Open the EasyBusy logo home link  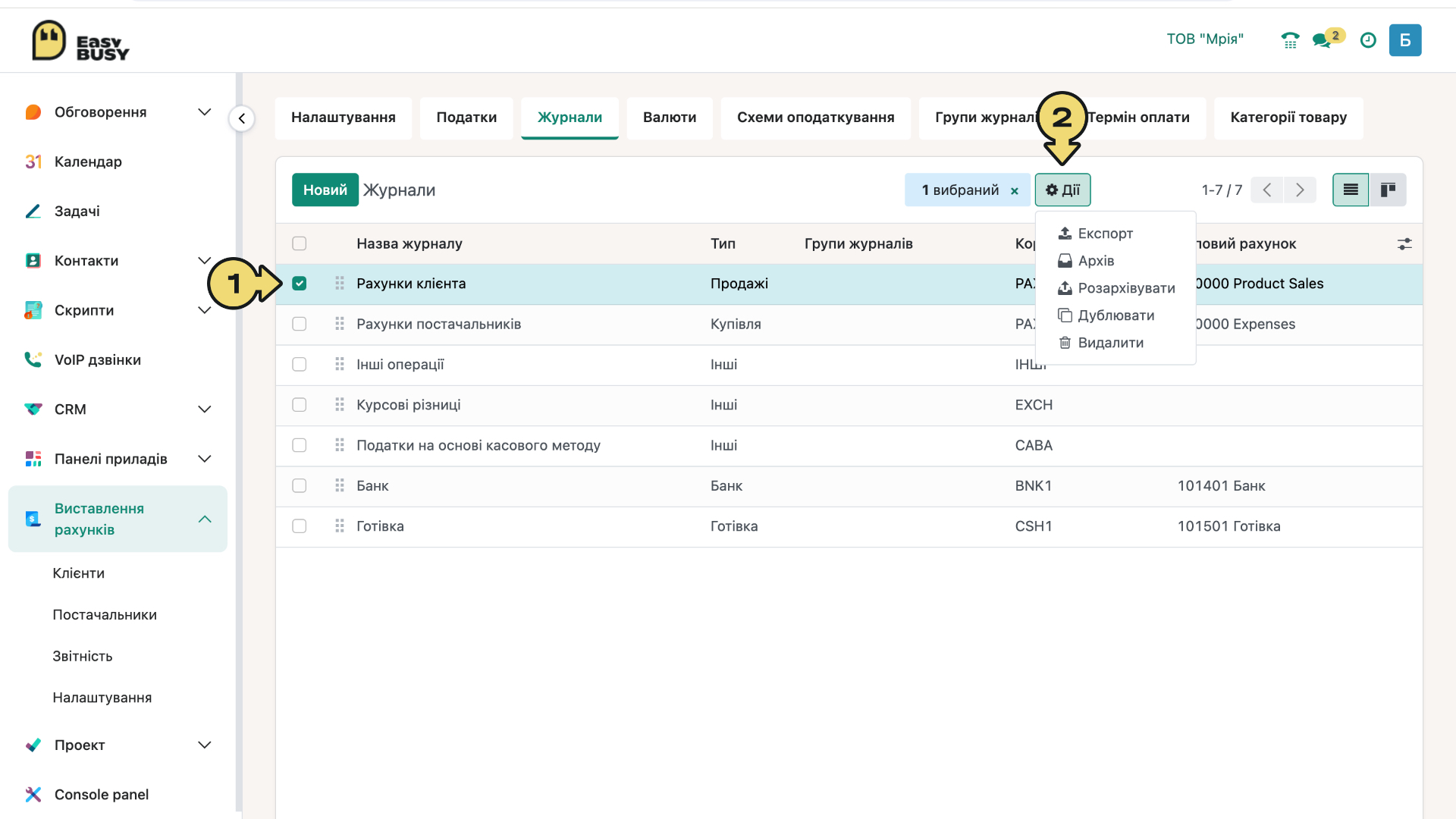tap(80, 40)
